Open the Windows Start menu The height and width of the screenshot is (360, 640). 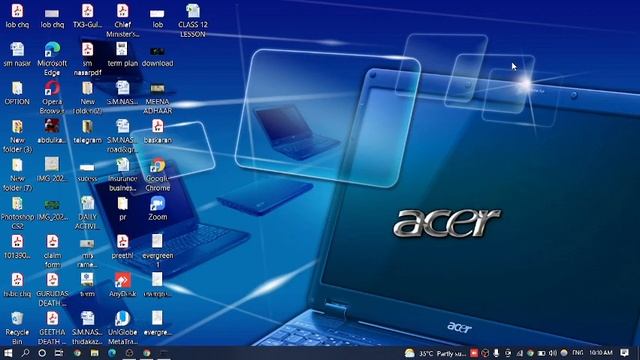8,353
